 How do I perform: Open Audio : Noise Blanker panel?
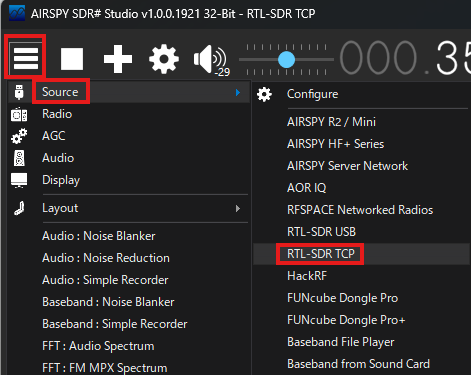coord(99,236)
